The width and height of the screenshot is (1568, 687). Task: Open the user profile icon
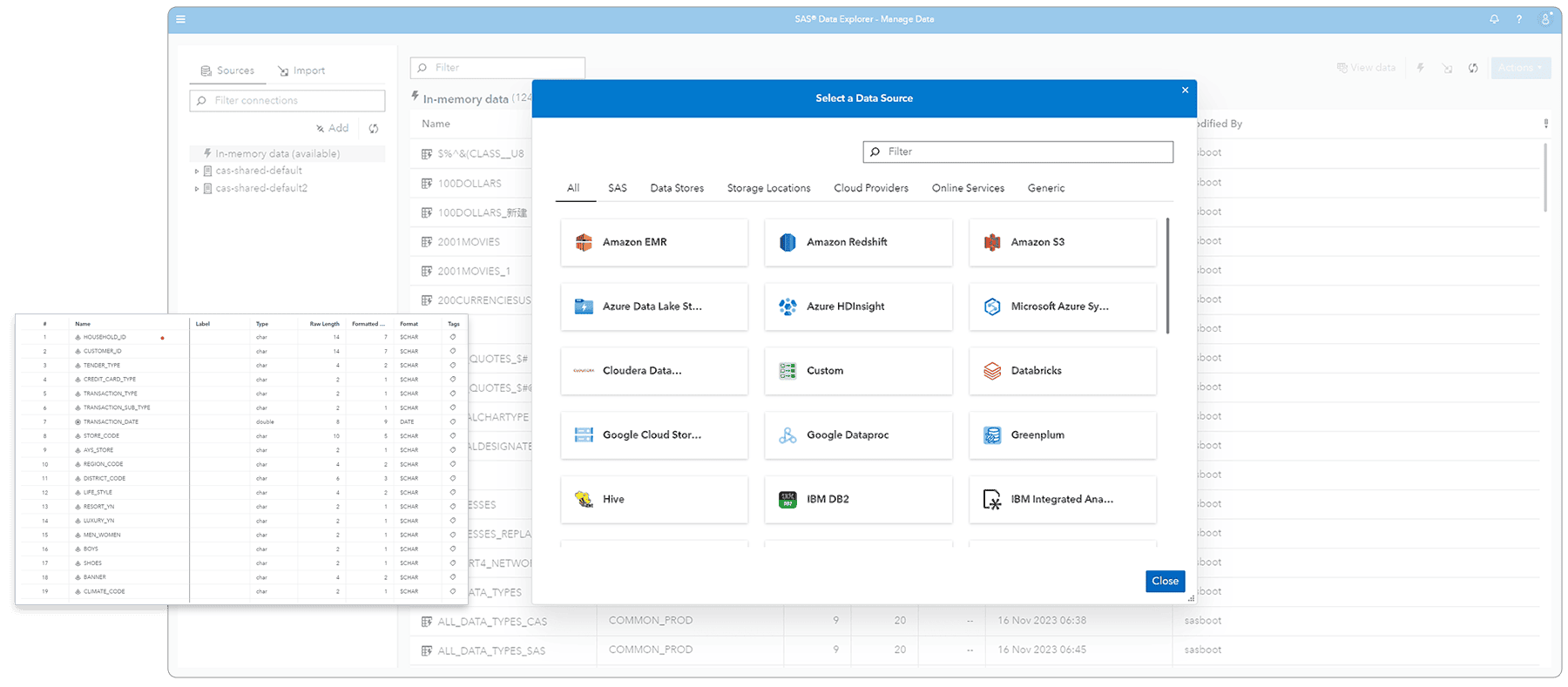(x=1546, y=18)
